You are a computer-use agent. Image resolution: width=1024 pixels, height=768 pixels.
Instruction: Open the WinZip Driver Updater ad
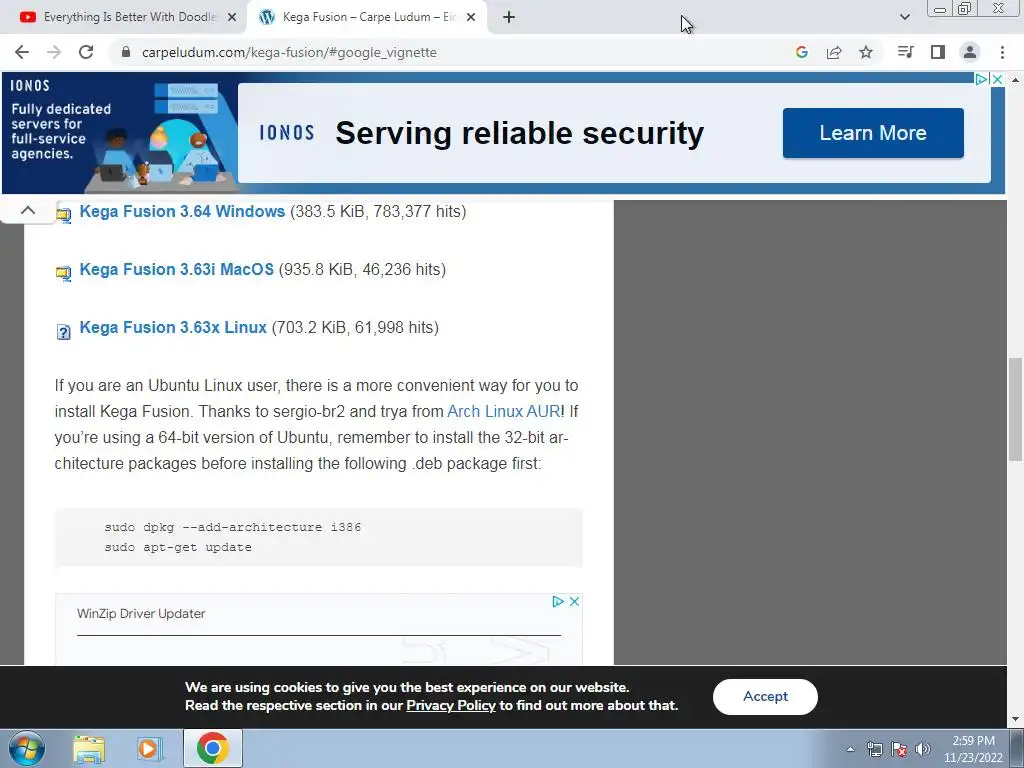[141, 614]
